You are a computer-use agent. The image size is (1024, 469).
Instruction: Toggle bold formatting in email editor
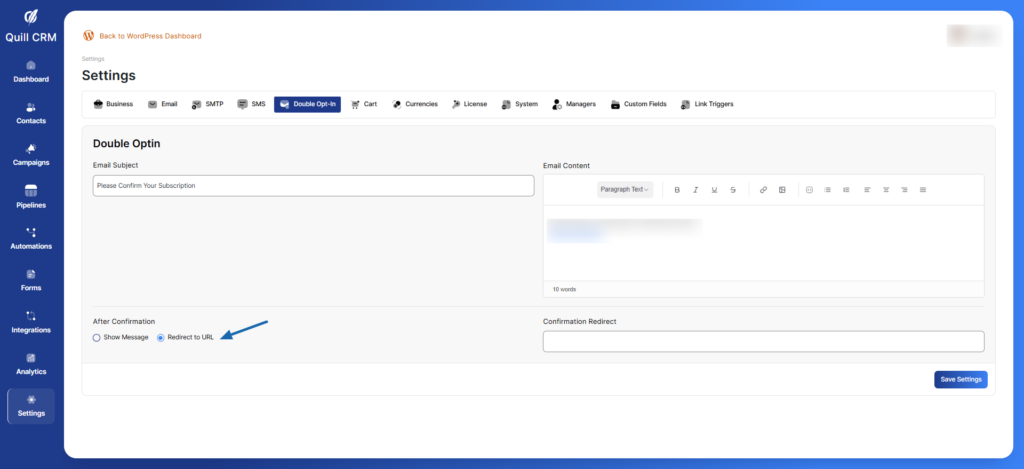pos(677,189)
